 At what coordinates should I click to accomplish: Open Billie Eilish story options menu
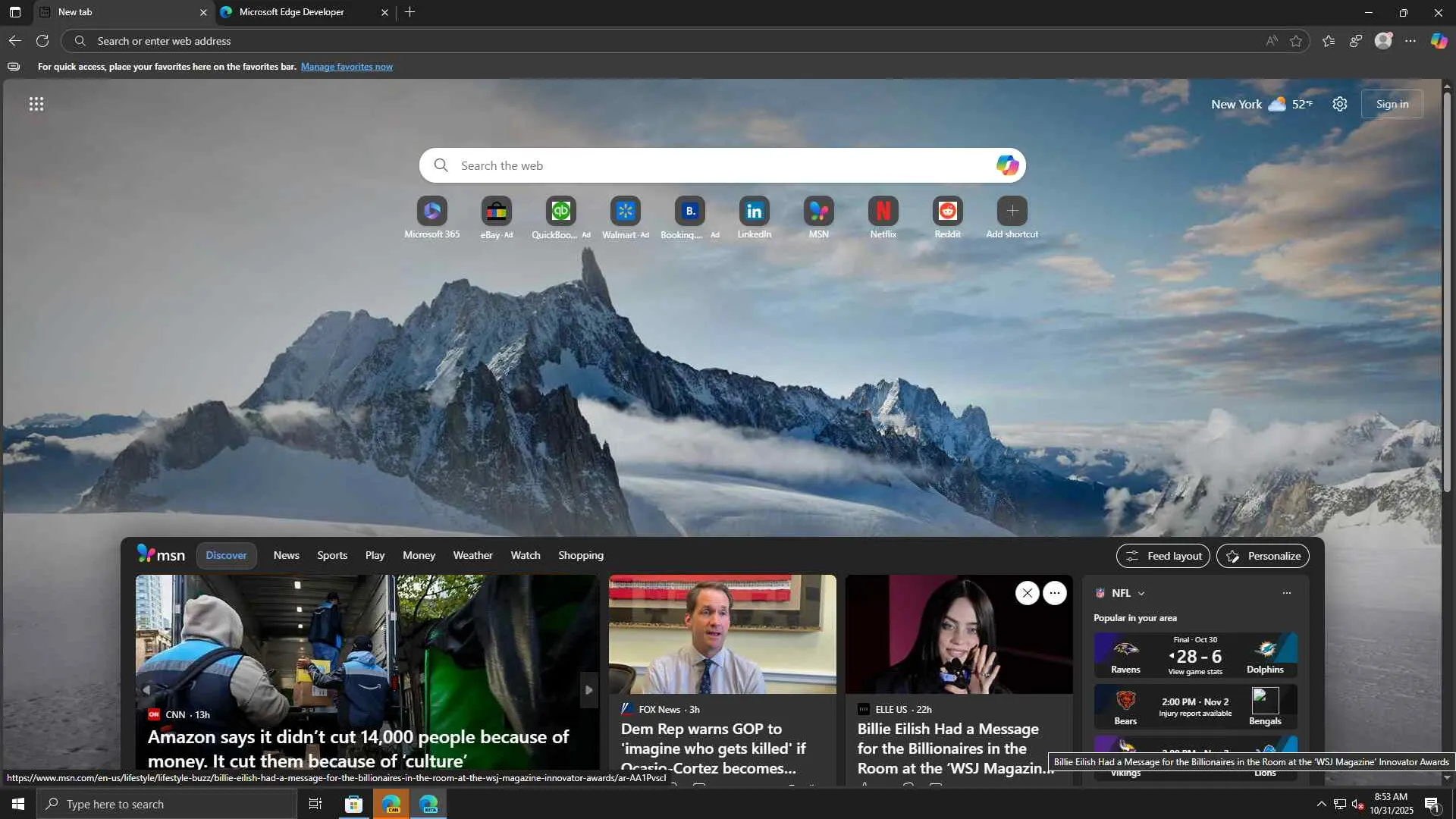point(1055,593)
